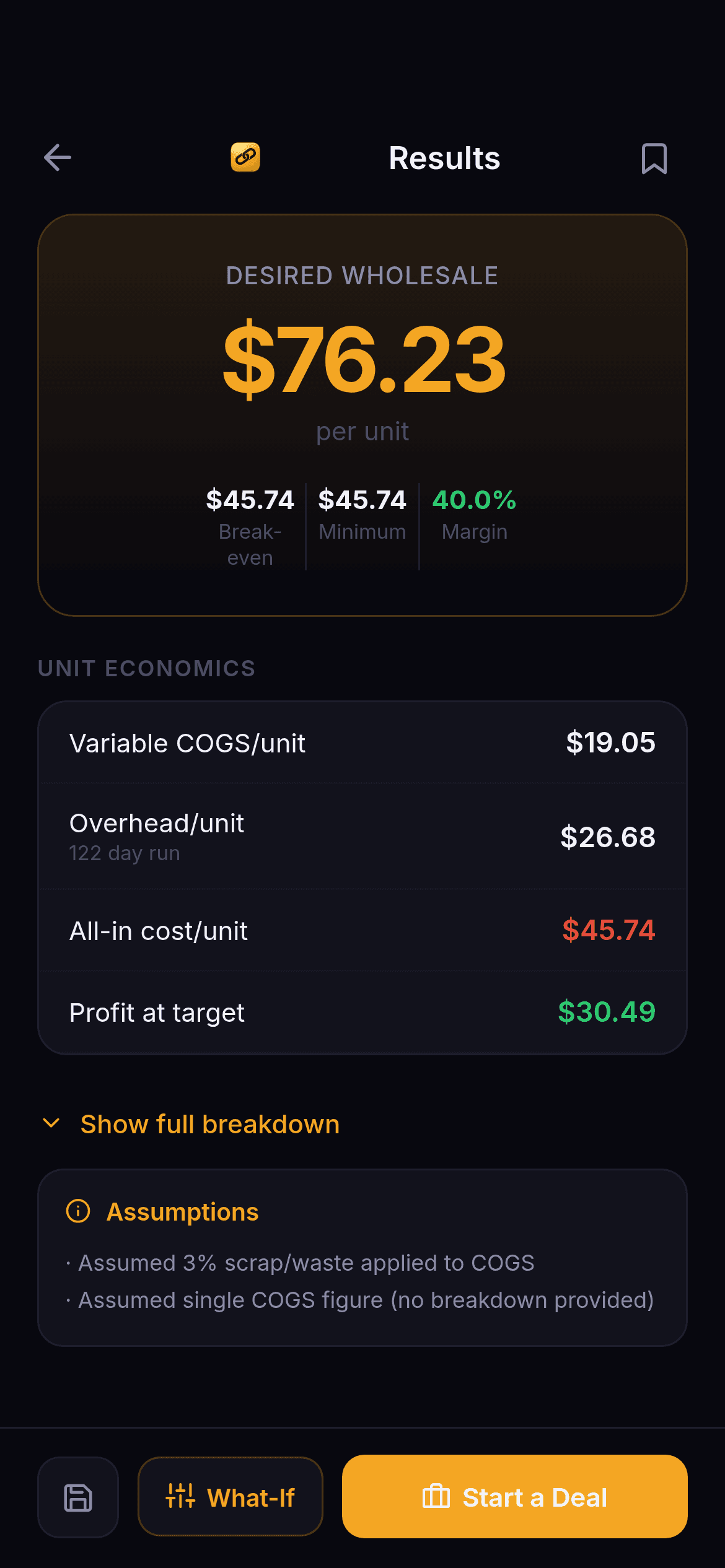
Task: Bookmark these results using the bookmark icon
Action: (x=654, y=158)
